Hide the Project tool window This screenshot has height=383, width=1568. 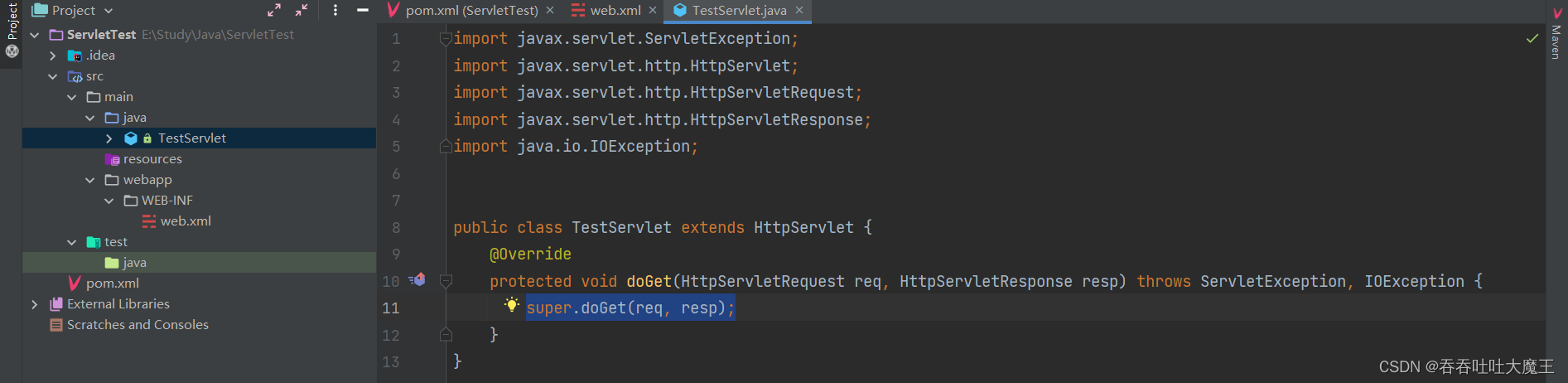tap(363, 10)
